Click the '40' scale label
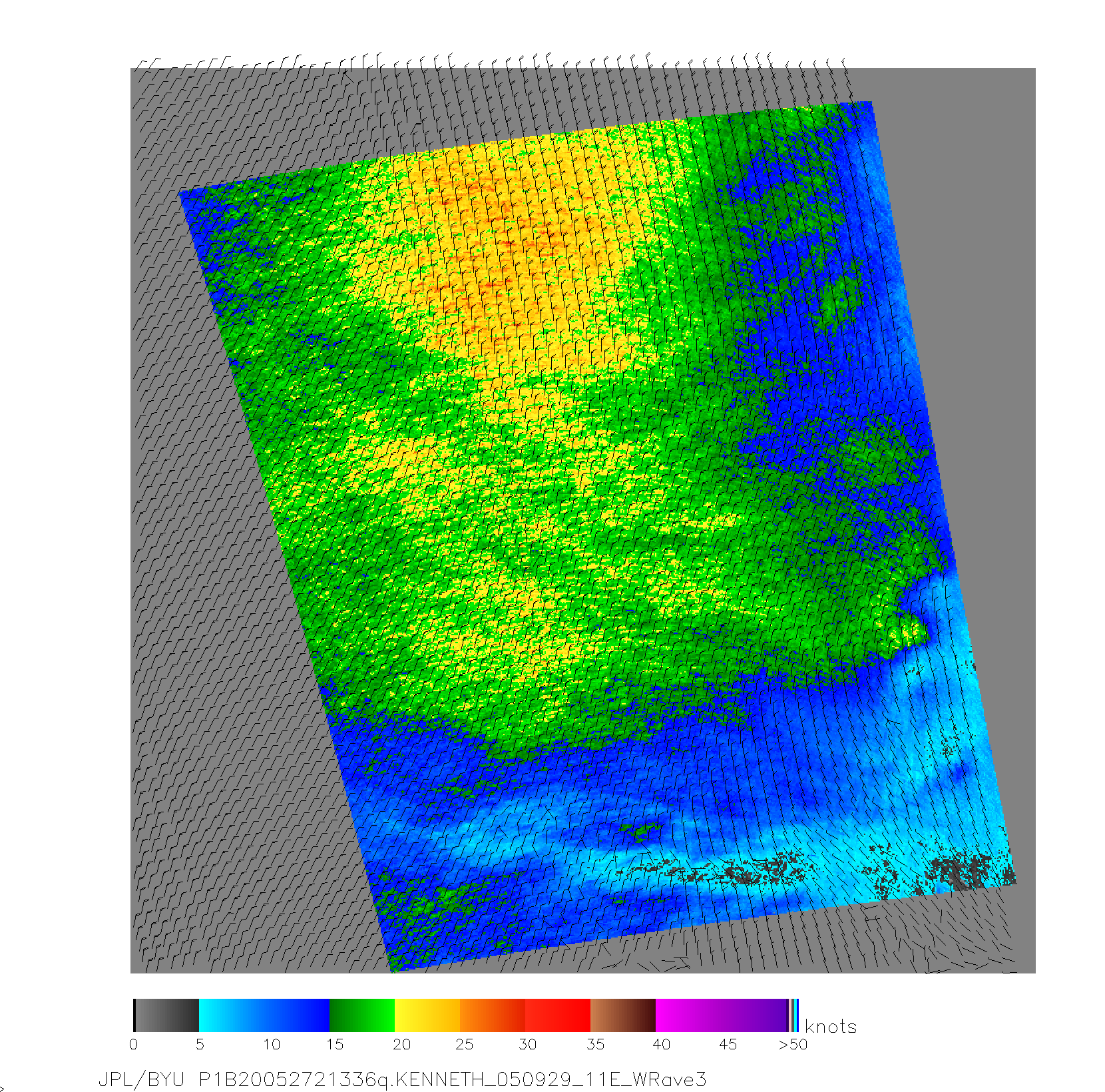Image resolution: width=1105 pixels, height=1092 pixels. [662, 1044]
